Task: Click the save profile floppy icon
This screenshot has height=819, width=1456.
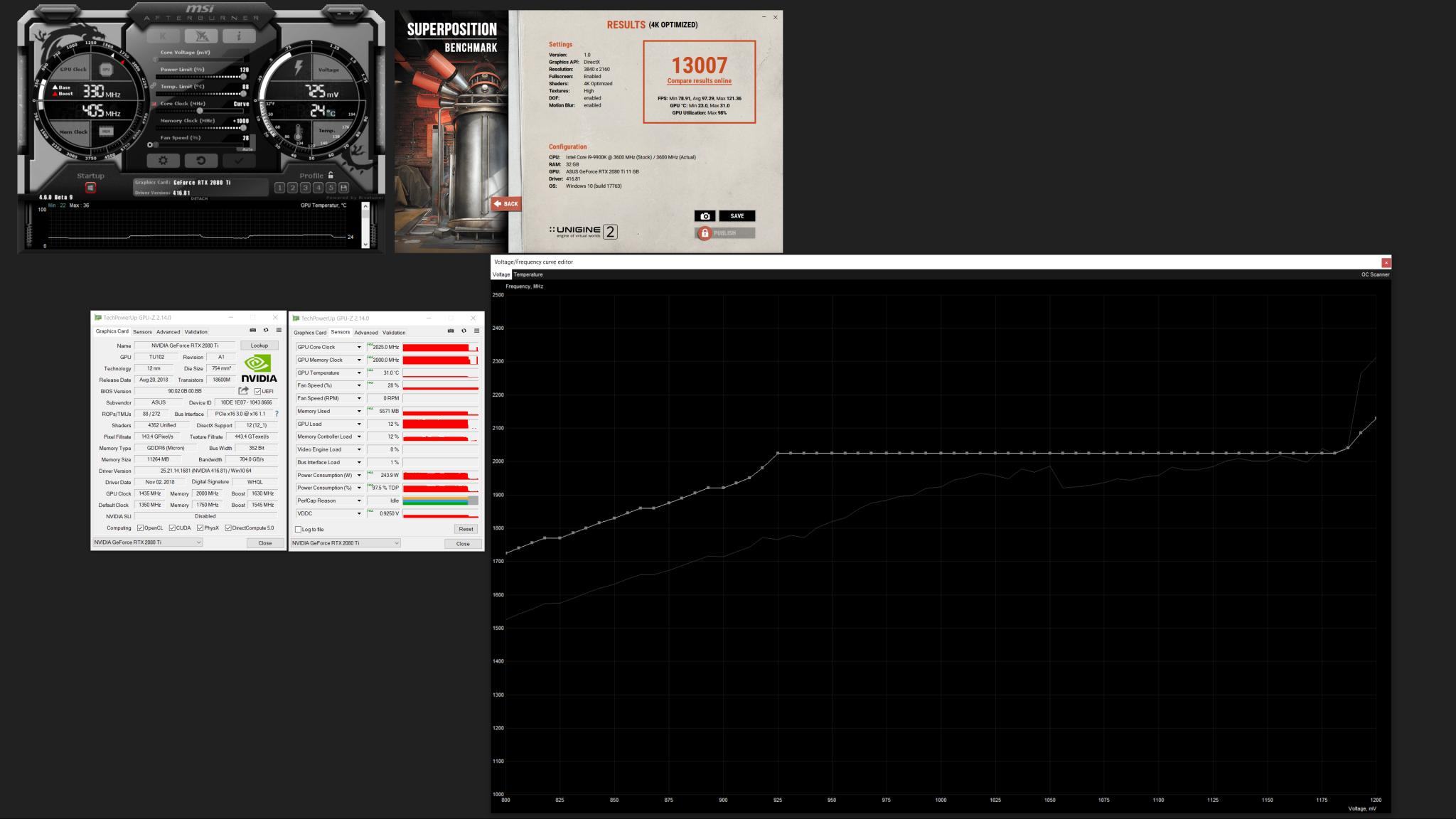Action: pos(344,188)
